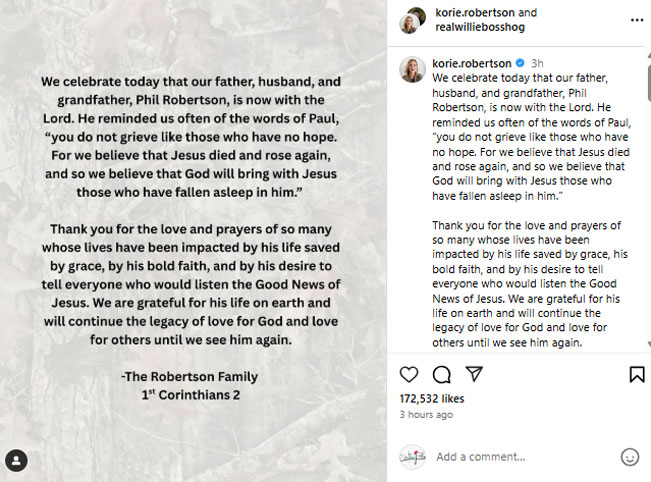Open the profile picture in post header
The height and width of the screenshot is (482, 651).
412,20
